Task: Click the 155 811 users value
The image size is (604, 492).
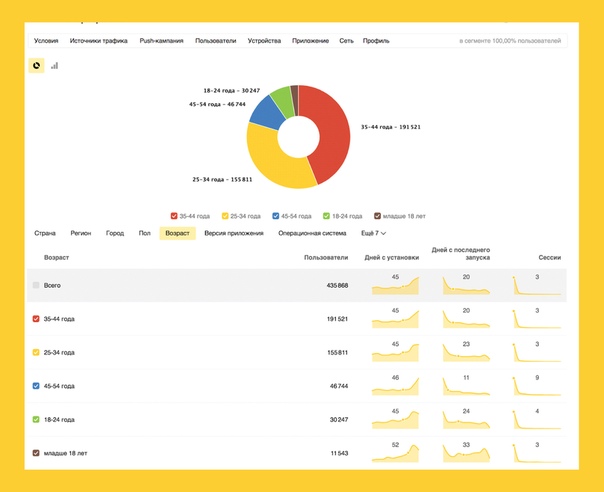Action: tap(337, 353)
